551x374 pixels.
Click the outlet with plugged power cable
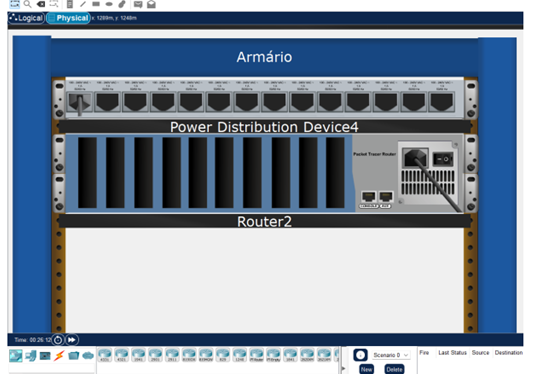tap(80, 103)
